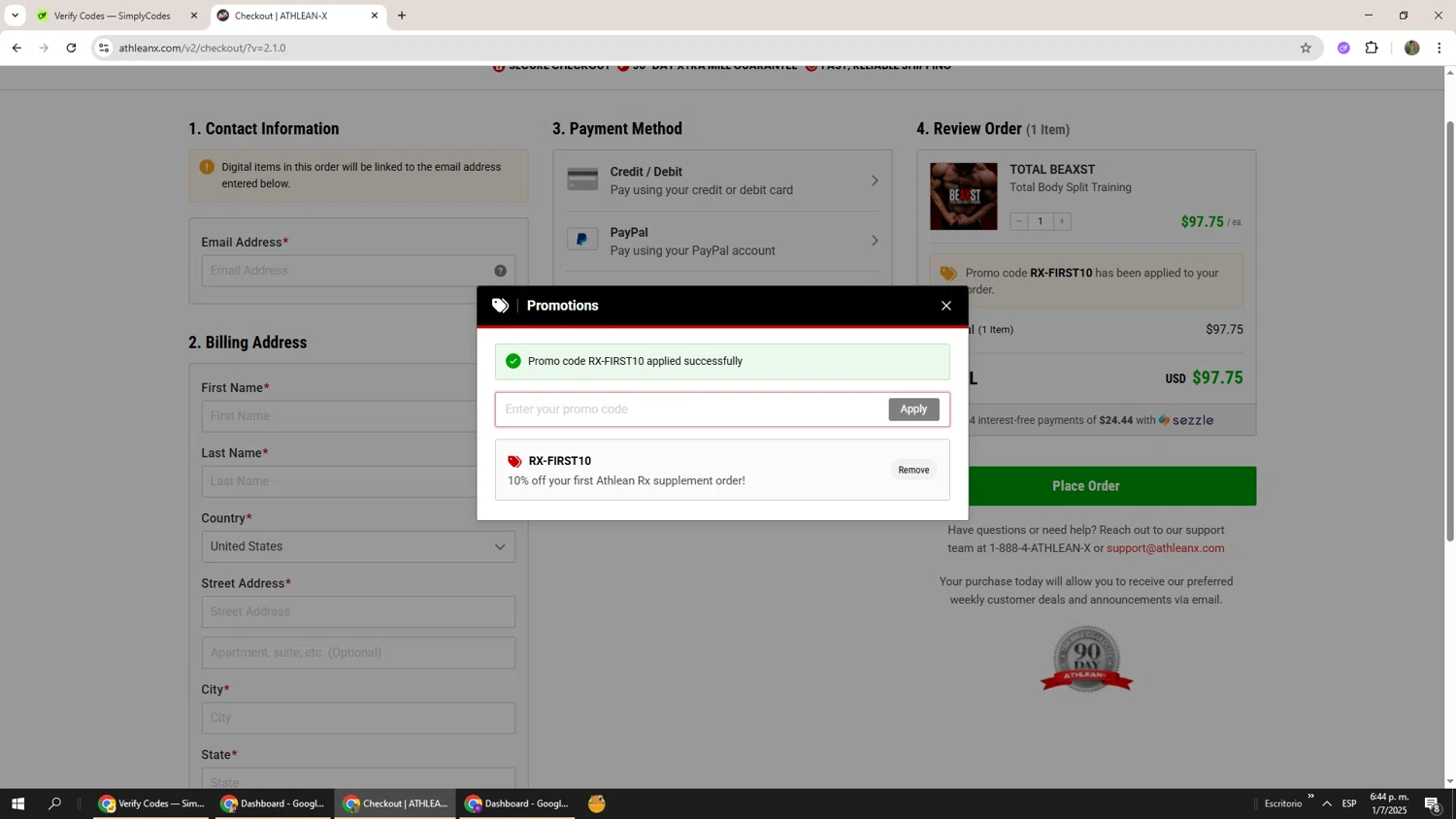Viewport: 1456px width, 819px height.
Task: Focus the promo code input field
Action: 691,409
